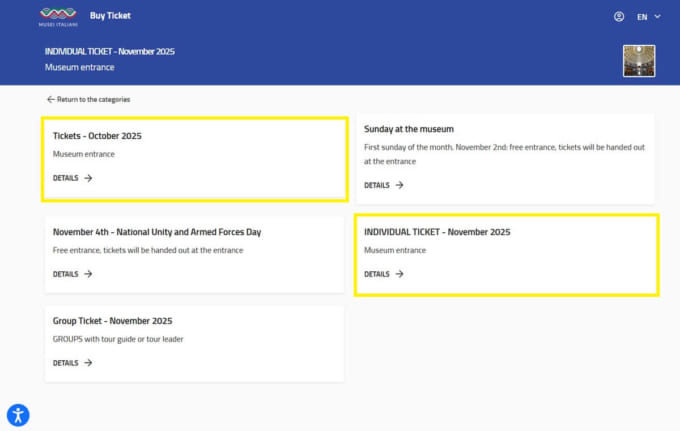
Task: Click the chevron next to EN
Action: [657, 16]
